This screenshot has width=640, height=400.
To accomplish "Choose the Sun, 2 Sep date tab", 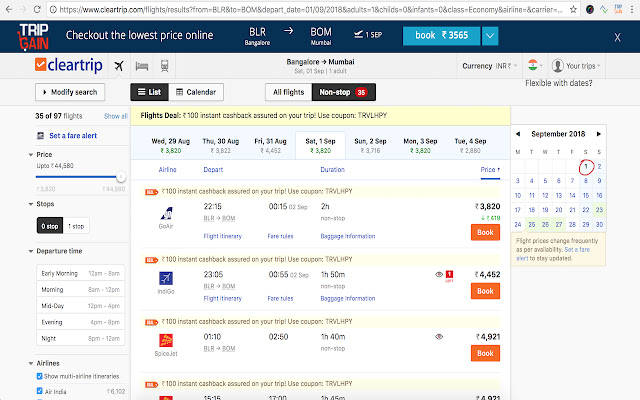I will click(370, 145).
